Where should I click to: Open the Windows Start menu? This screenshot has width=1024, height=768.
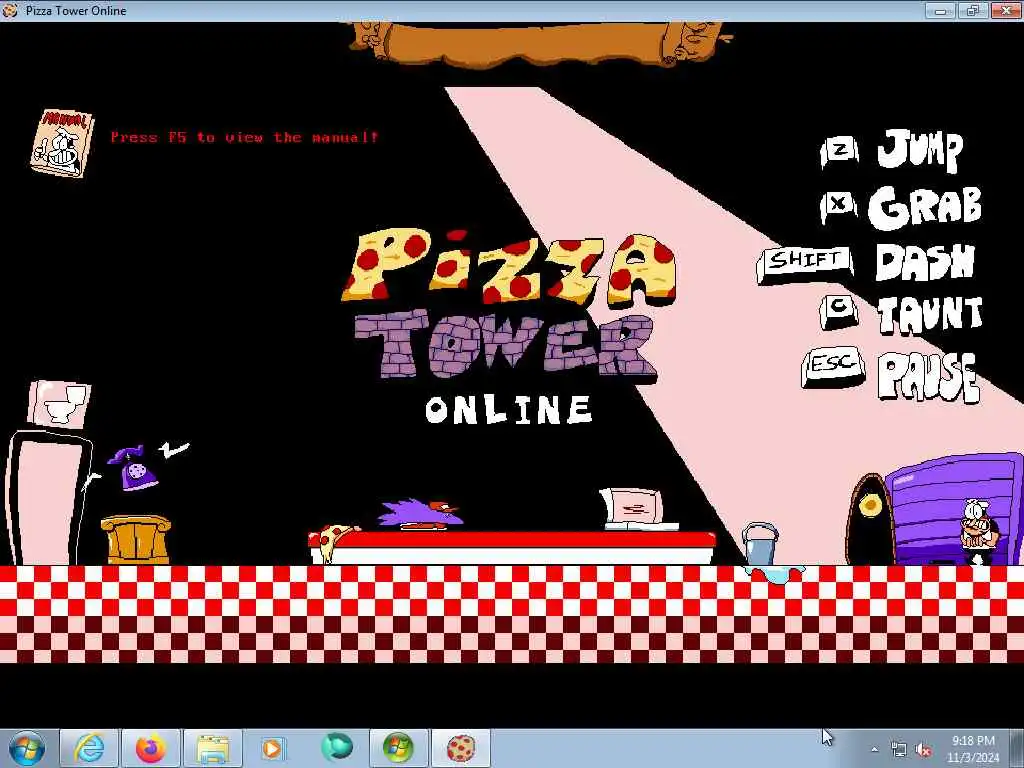pyautogui.click(x=27, y=748)
